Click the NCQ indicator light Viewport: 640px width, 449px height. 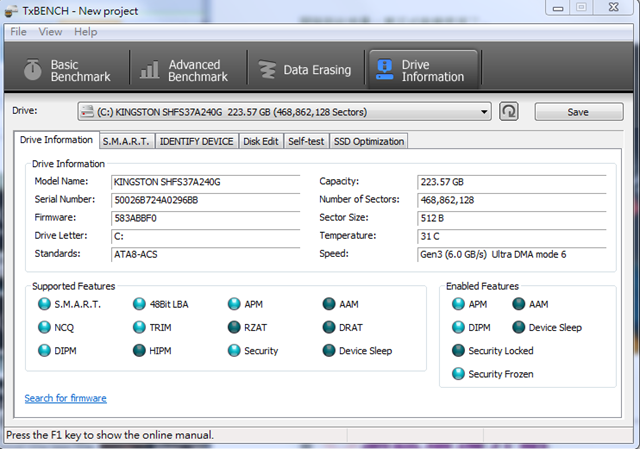coord(44,327)
